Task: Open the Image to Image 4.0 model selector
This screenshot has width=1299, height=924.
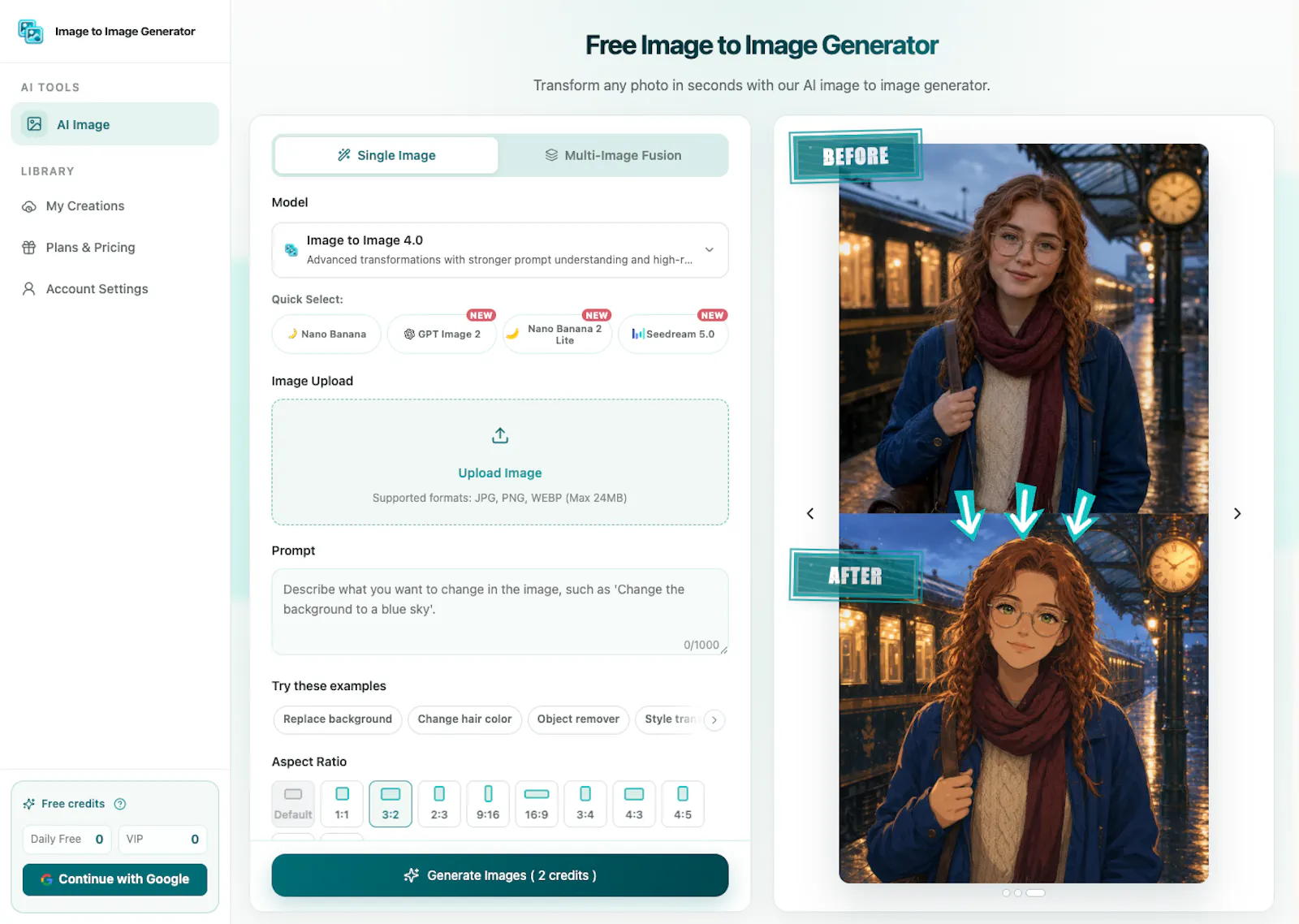Action: click(500, 250)
